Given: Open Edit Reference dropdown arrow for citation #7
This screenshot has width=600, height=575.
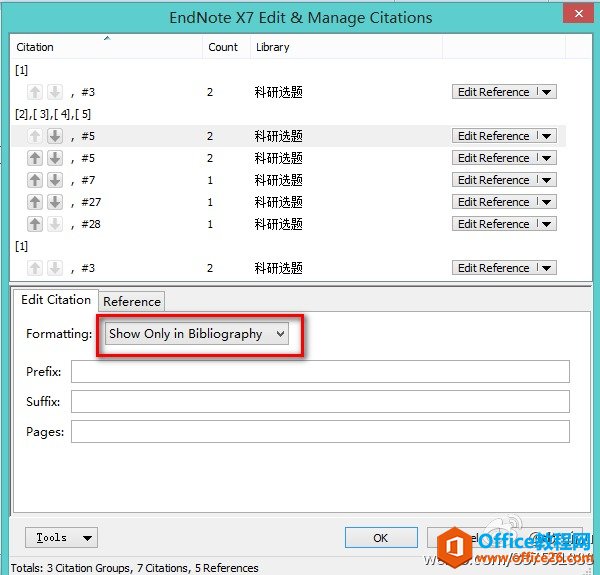Looking at the screenshot, I should (x=546, y=180).
